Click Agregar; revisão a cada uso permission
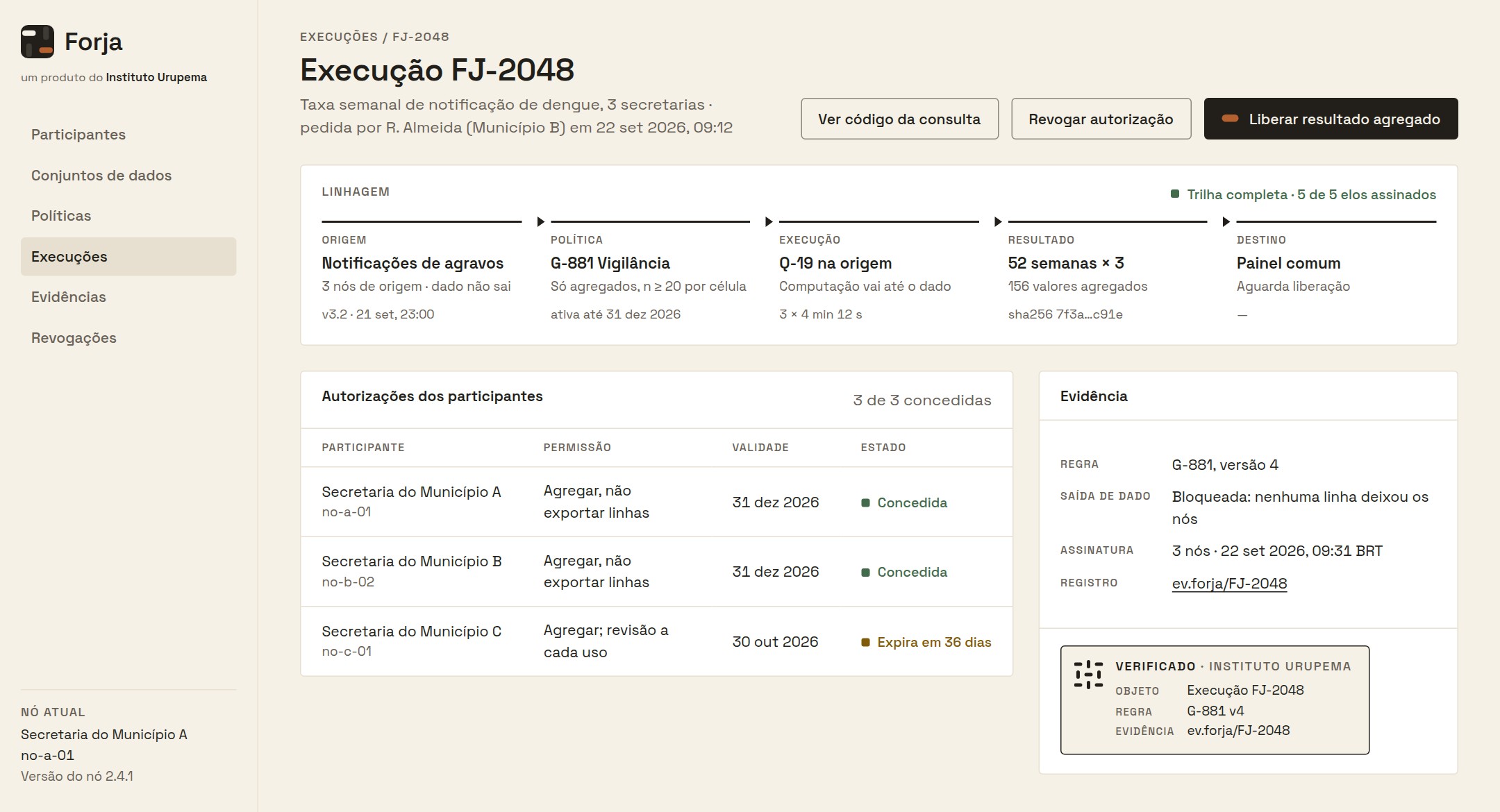The image size is (1500, 812). (606, 641)
